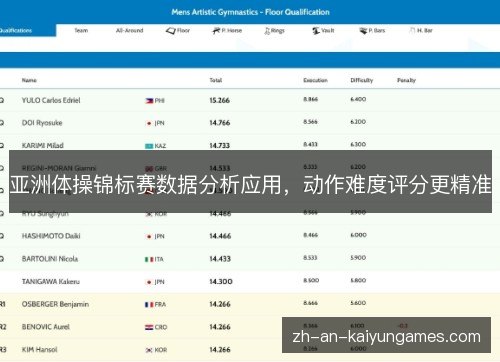The image size is (500, 362).
Task: Click total score 15.266
Action: [x=220, y=100]
